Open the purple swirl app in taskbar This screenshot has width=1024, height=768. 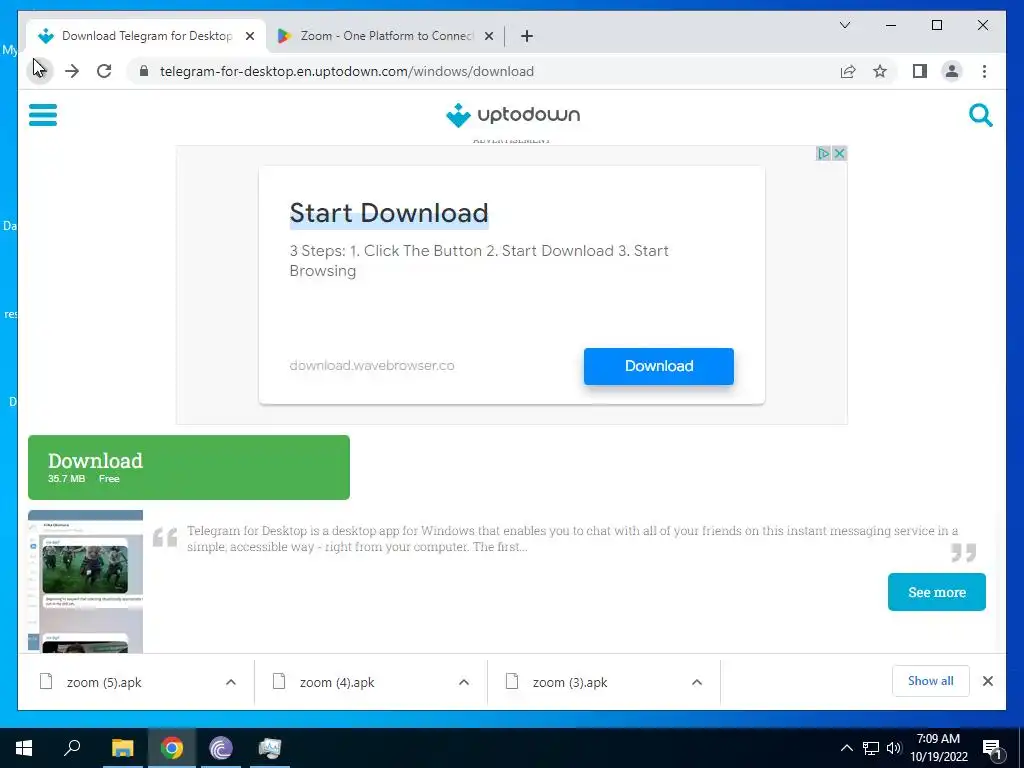click(x=221, y=748)
